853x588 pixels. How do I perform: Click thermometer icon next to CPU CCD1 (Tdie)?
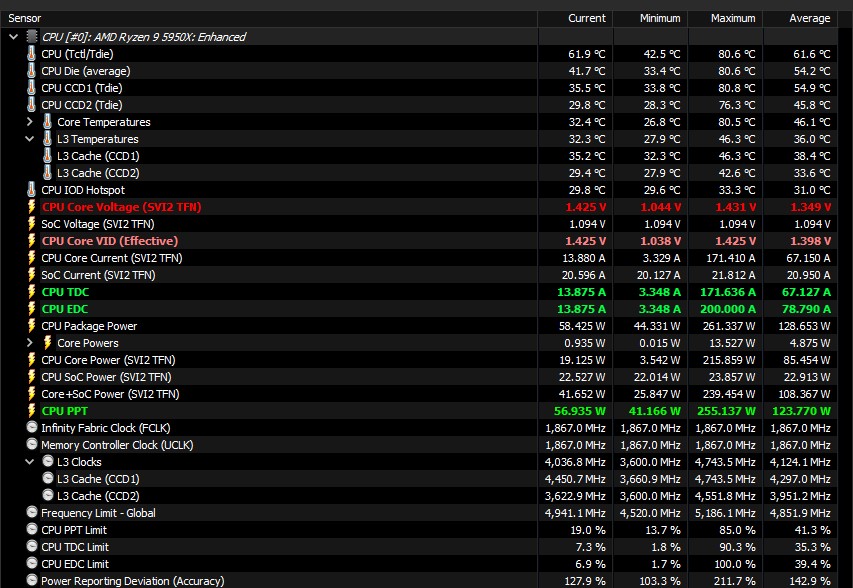coord(32,88)
